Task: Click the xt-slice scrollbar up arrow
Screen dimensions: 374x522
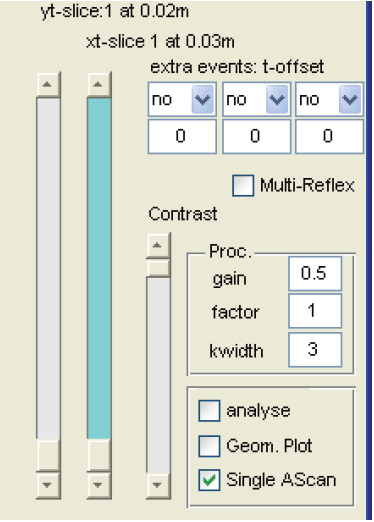Action: (x=99, y=84)
